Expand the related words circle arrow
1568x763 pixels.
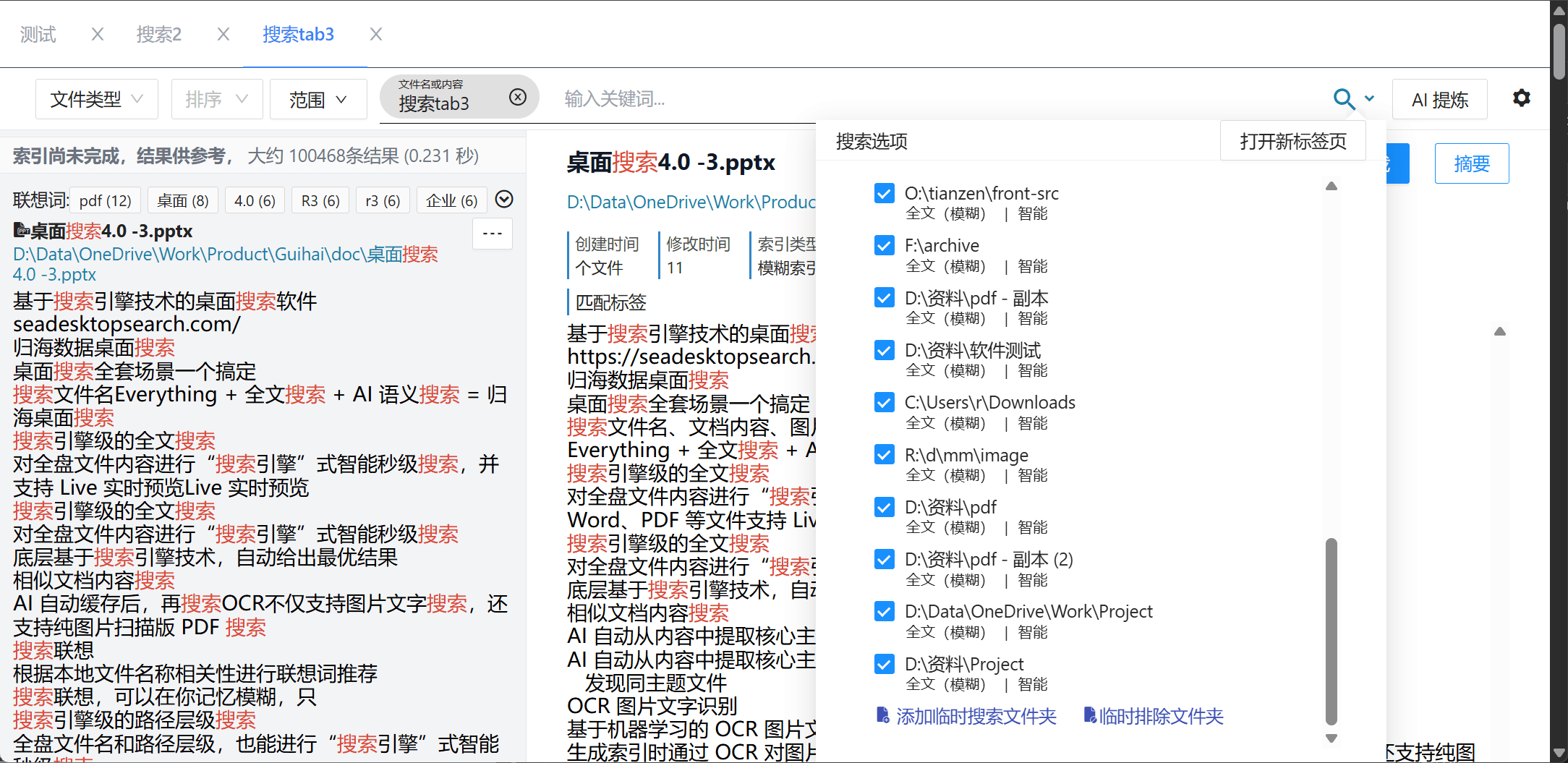coord(504,199)
